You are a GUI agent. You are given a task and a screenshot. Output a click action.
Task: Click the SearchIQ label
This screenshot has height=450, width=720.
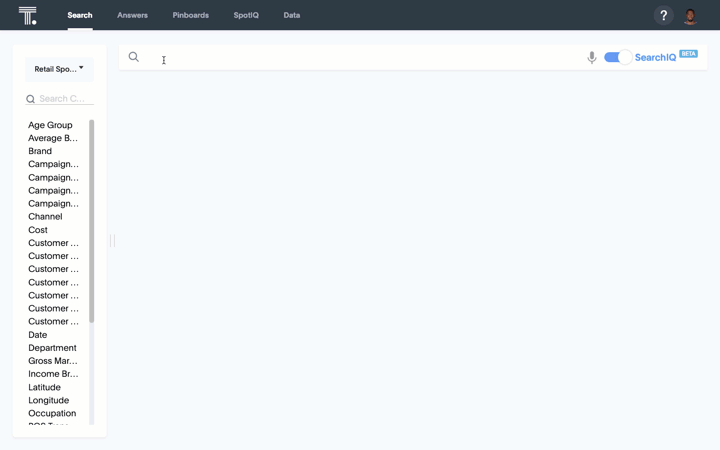click(x=655, y=57)
